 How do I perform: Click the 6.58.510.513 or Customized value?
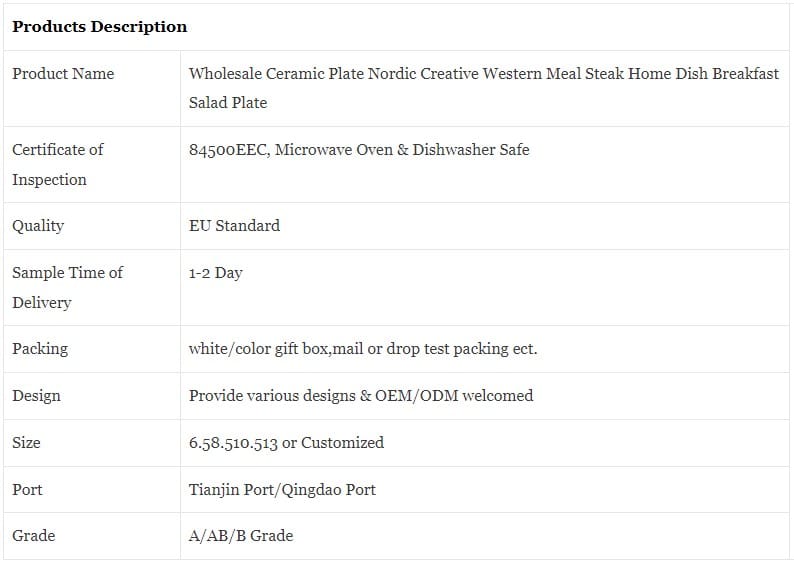286,442
